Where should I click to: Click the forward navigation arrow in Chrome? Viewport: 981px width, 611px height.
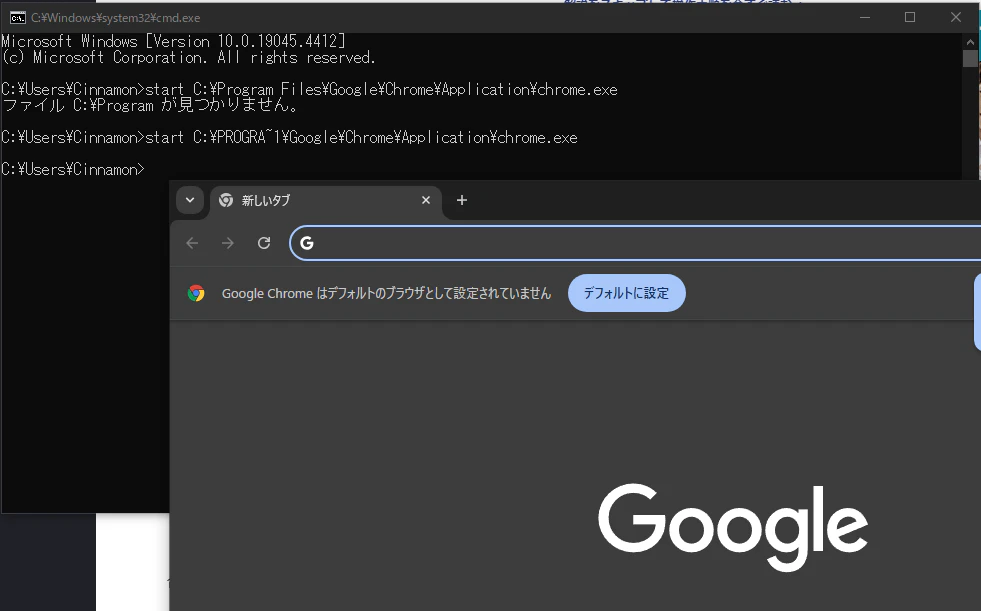227,243
